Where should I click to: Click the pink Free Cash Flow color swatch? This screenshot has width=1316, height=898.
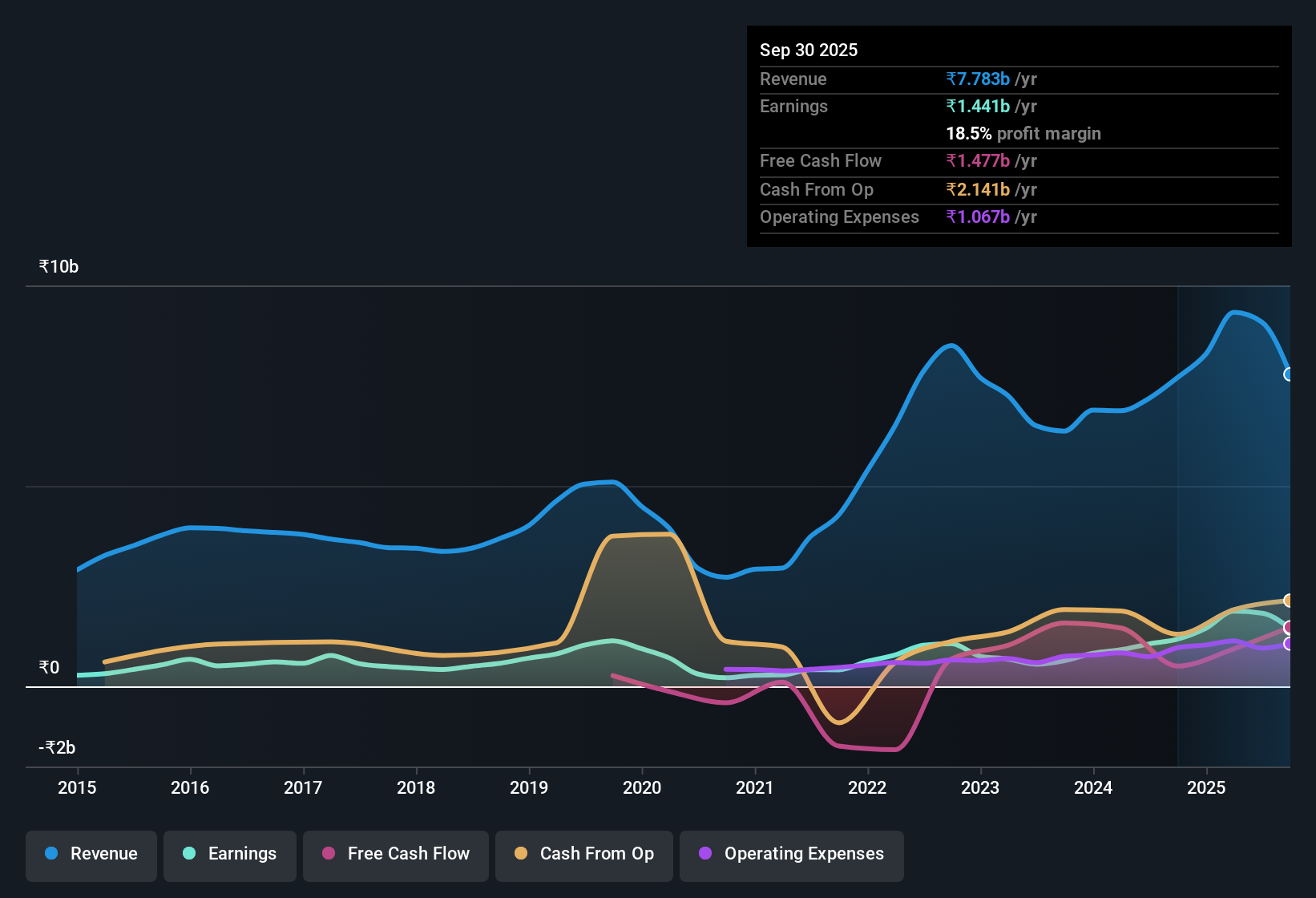[x=328, y=854]
